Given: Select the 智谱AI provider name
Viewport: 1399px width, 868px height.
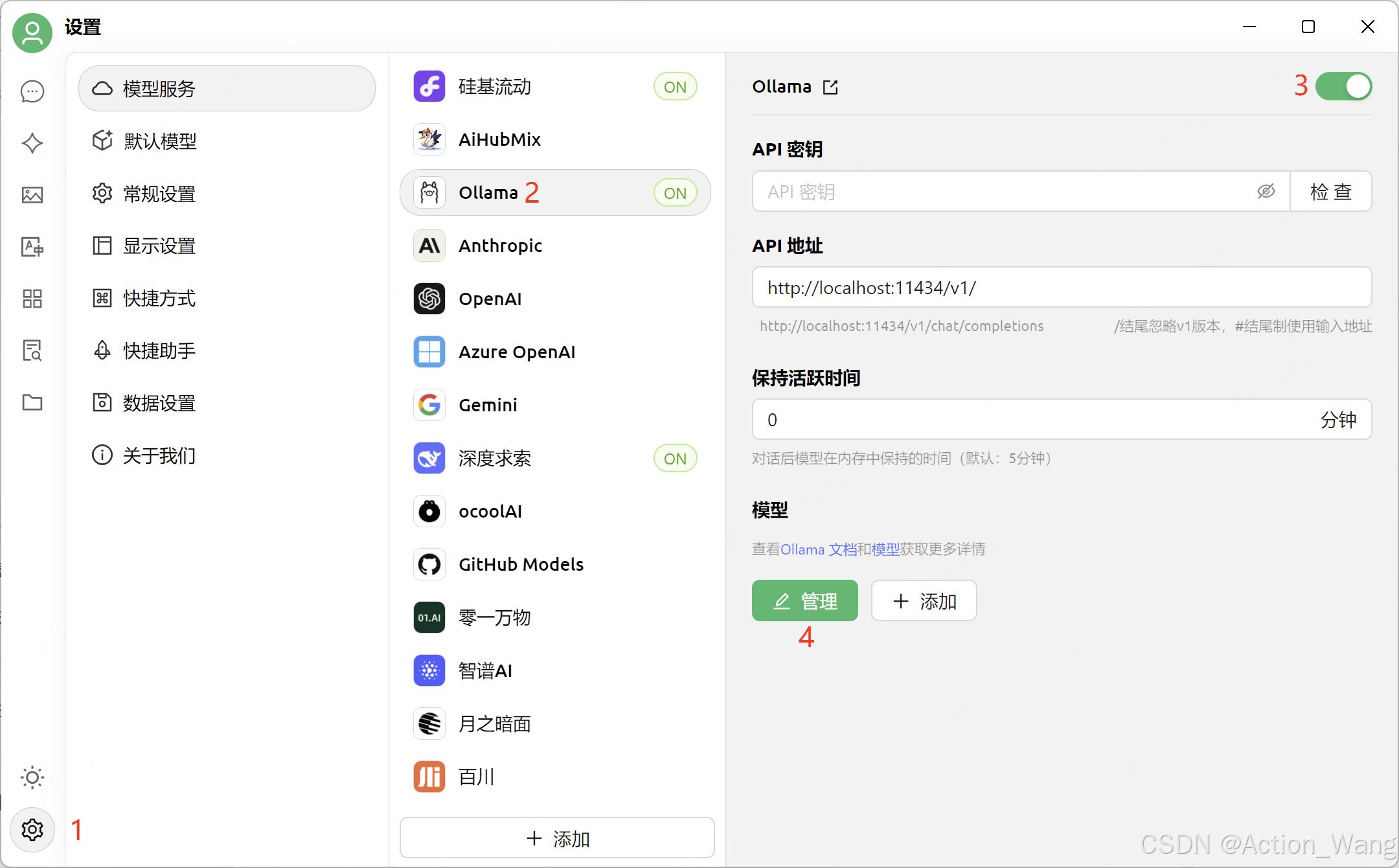Looking at the screenshot, I should coord(485,671).
